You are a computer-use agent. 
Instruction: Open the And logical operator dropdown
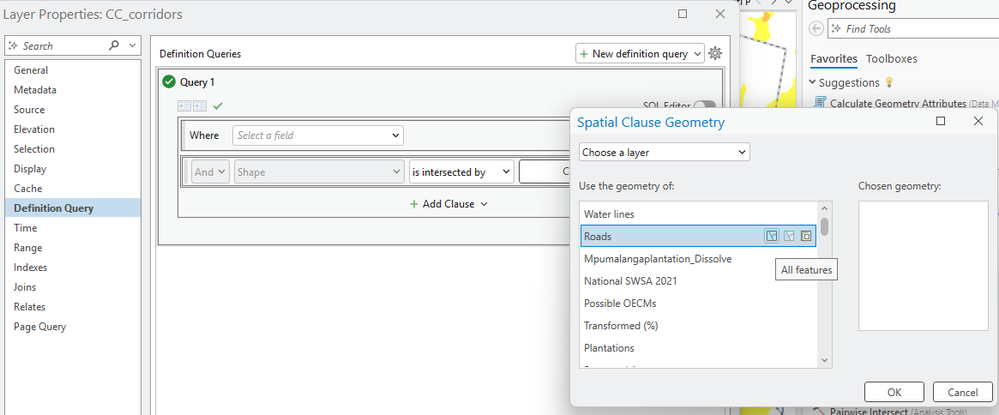210,172
